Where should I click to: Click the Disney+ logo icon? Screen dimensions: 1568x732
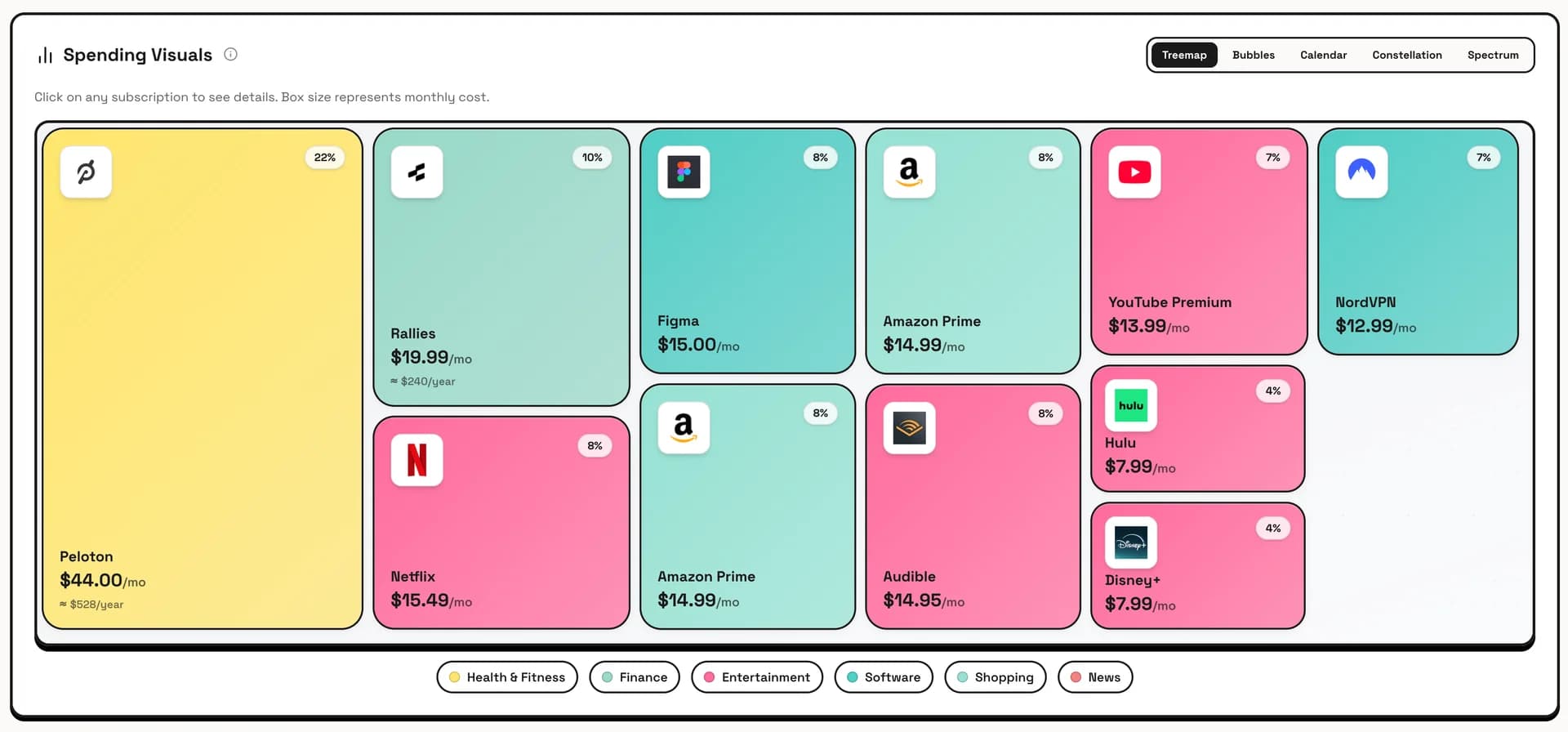(x=1131, y=542)
